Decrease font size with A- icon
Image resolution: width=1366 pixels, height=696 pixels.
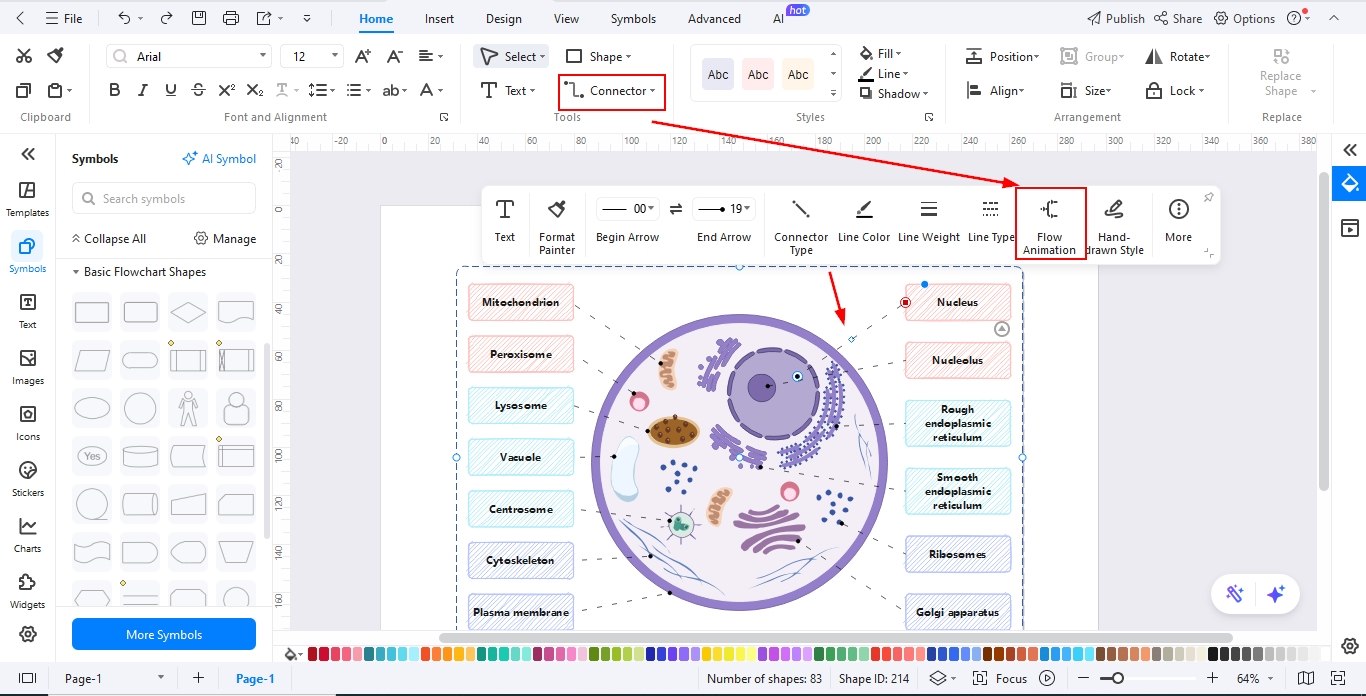(395, 56)
